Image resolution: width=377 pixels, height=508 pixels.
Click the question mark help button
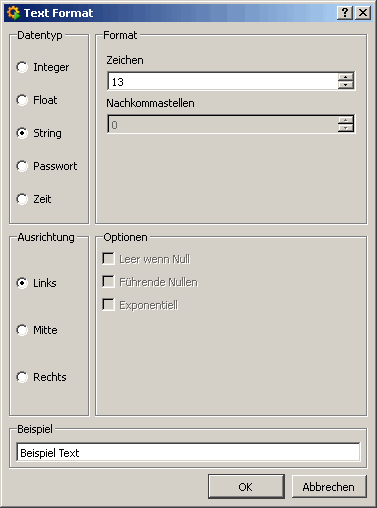pos(345,13)
